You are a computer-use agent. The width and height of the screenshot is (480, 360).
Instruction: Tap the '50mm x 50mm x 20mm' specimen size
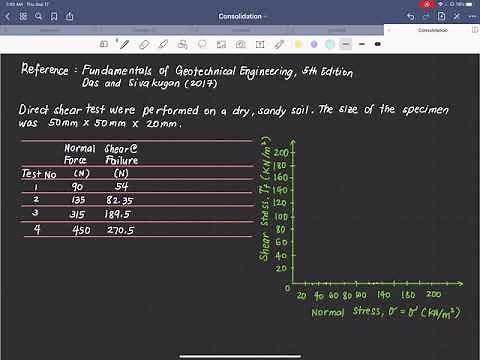pos(115,123)
